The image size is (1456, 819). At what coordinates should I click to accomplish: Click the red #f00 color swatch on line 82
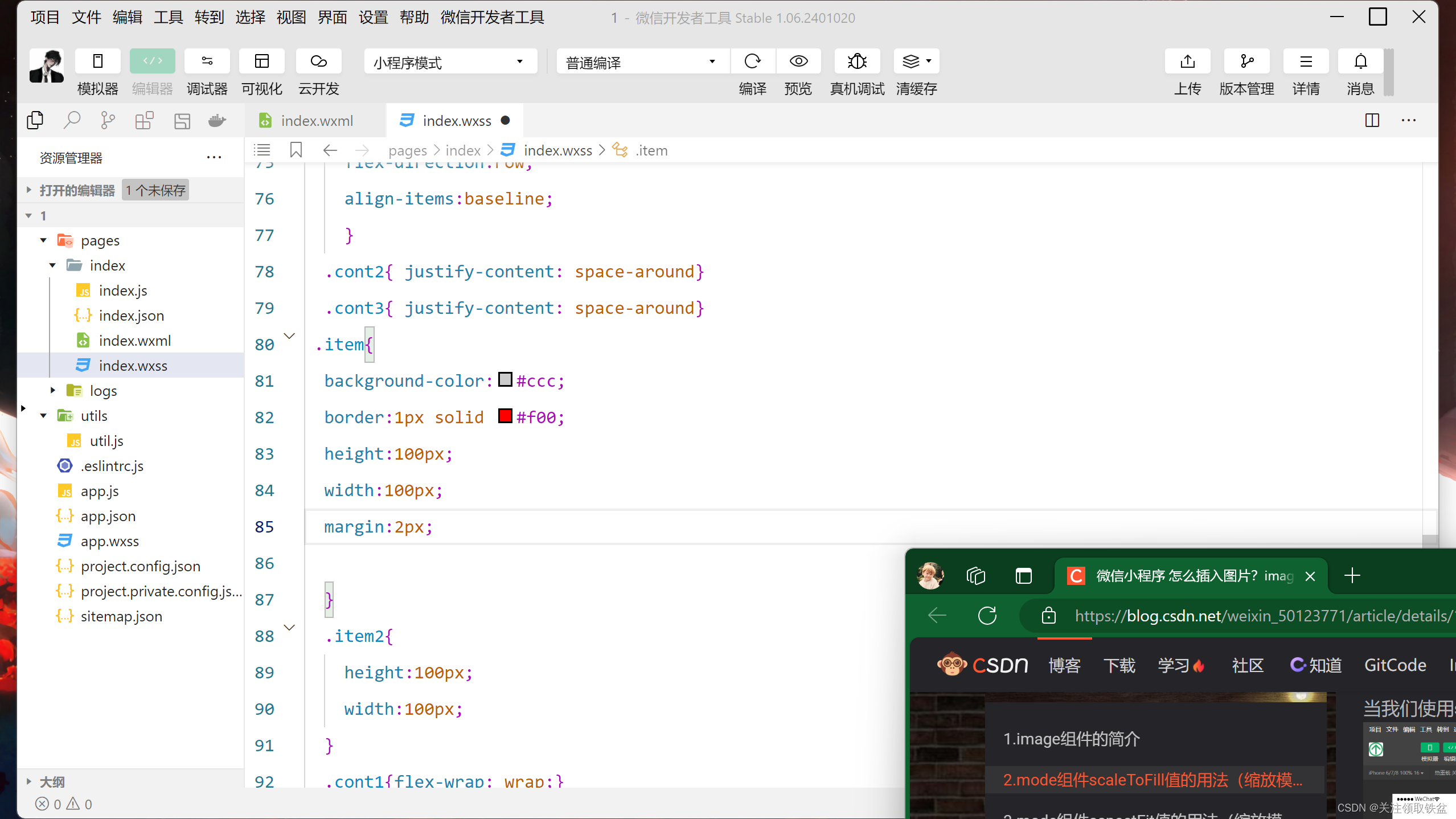pyautogui.click(x=505, y=416)
